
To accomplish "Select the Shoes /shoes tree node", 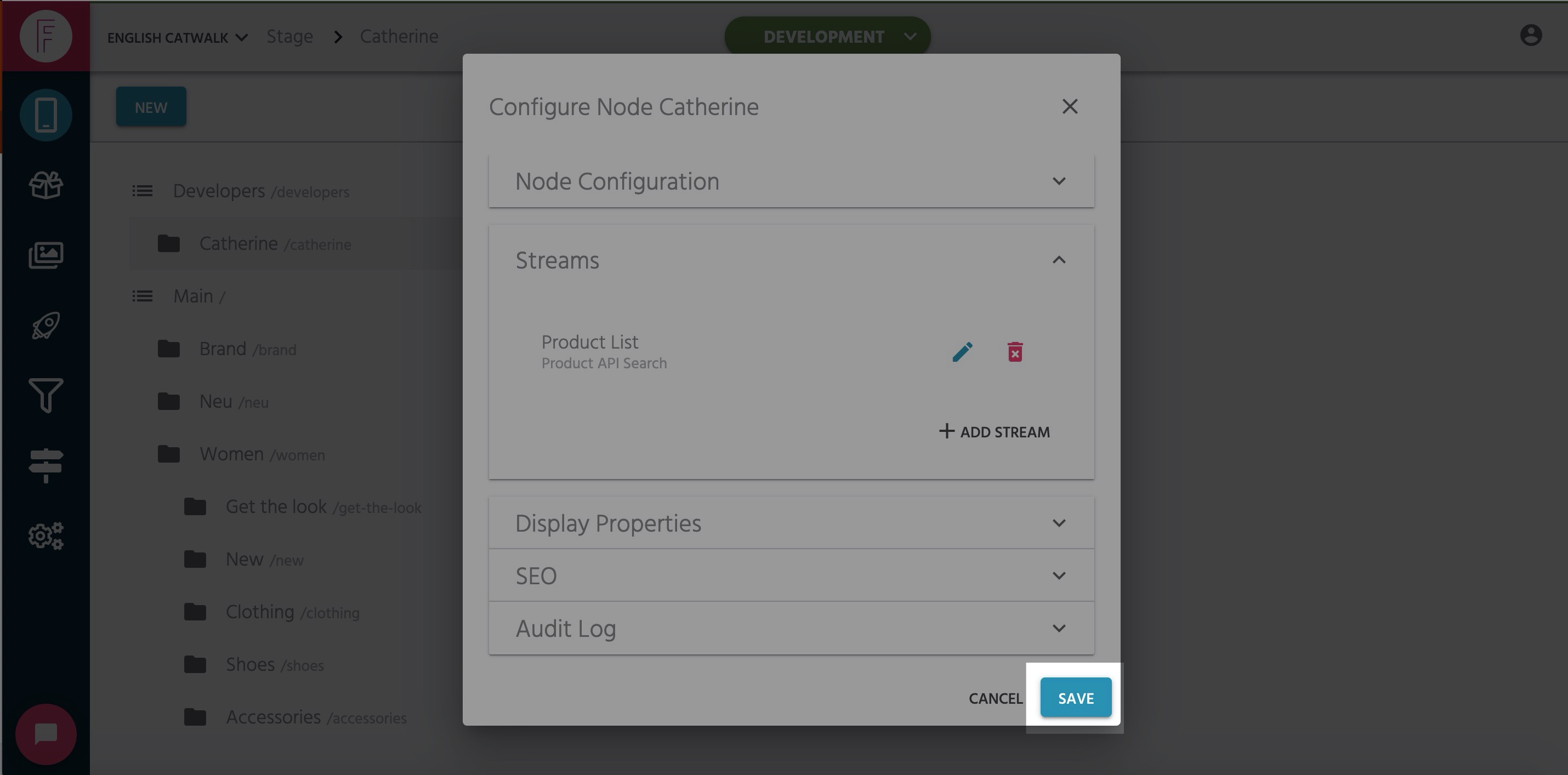I will point(275,664).
